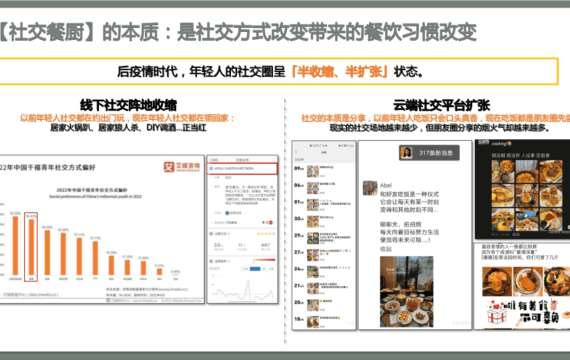This screenshot has height=360, width=570.
Task: Open the restaurant table photo in Abel's post
Action: pyautogui.click(x=406, y=292)
